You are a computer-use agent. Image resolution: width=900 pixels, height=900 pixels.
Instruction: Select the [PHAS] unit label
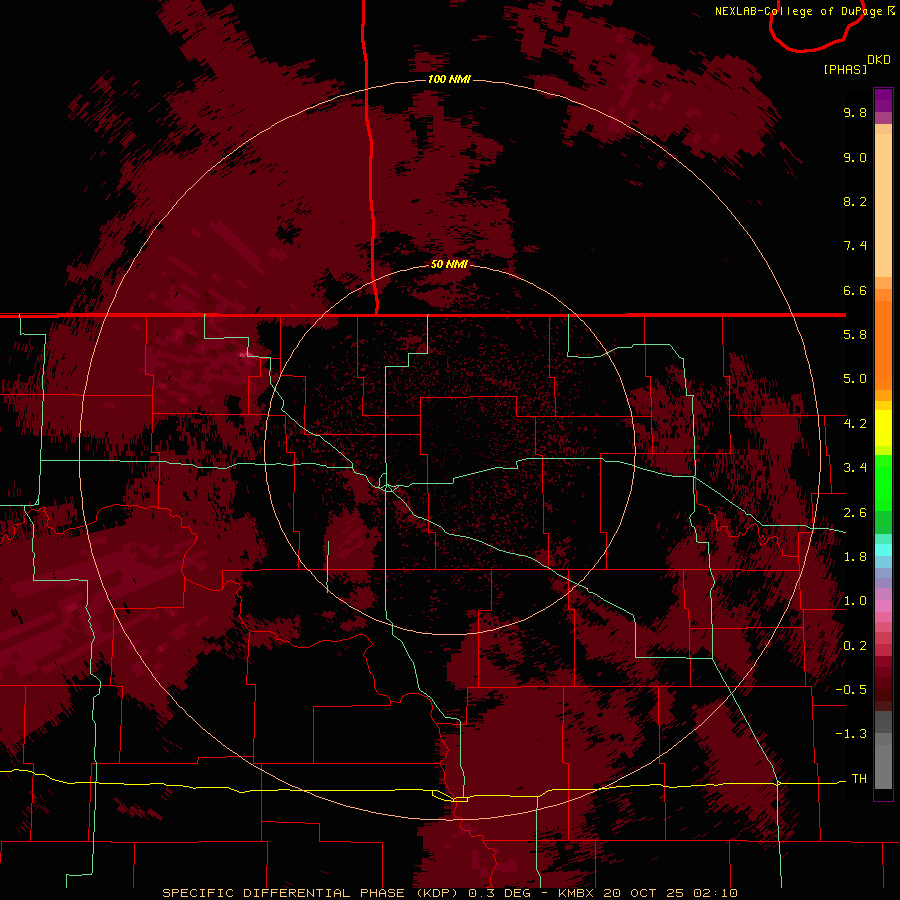point(845,69)
